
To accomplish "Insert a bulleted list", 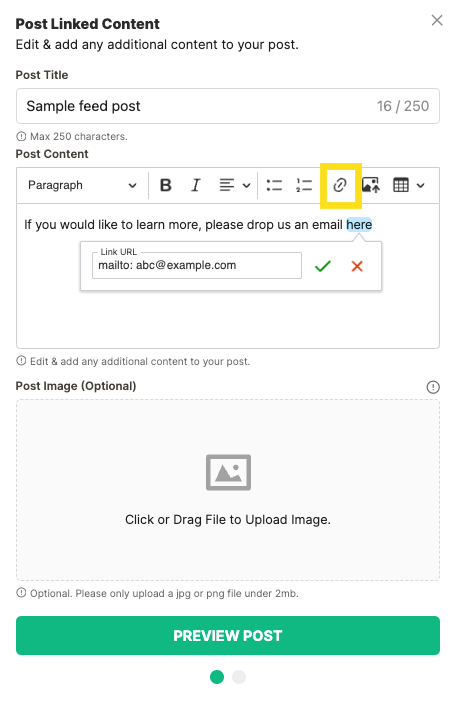I will pos(274,185).
